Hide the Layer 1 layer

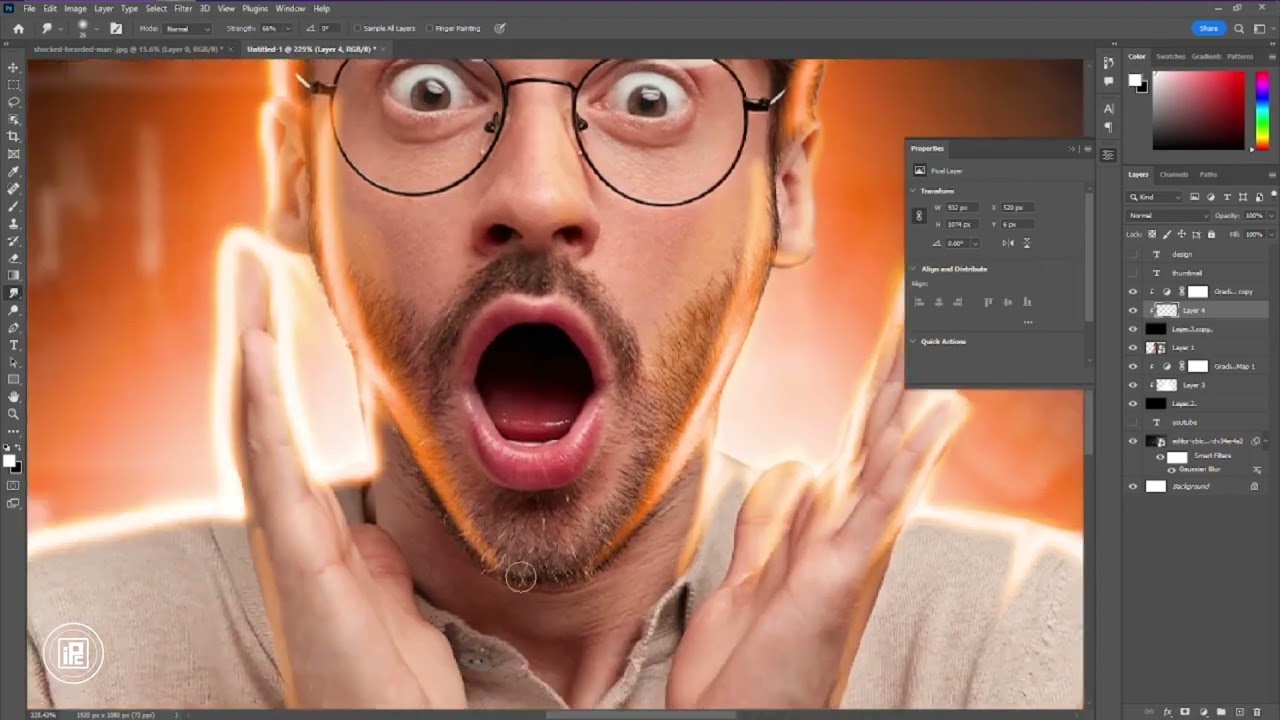[x=1133, y=348]
